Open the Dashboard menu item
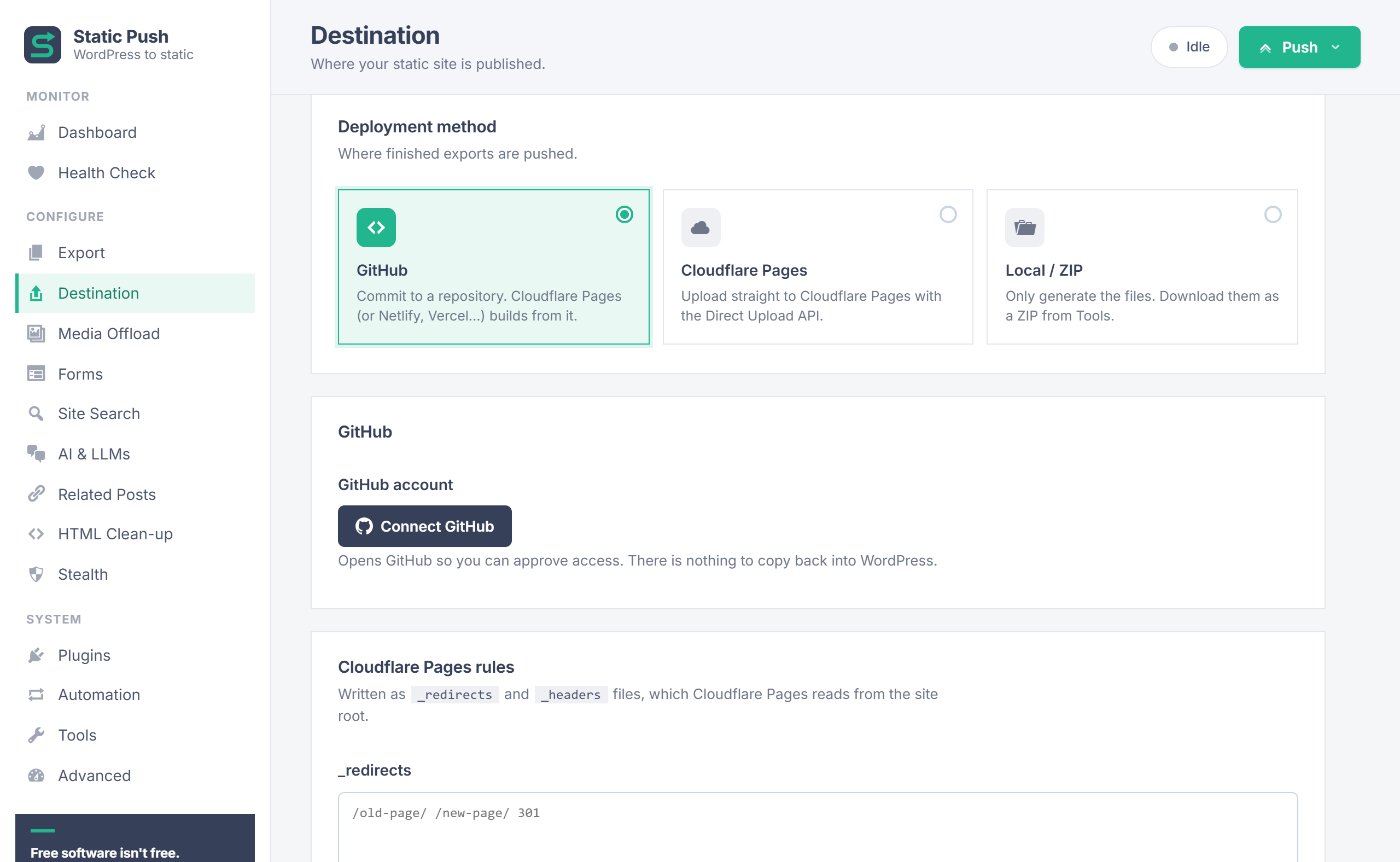Viewport: 1400px width, 862px height. tap(135, 133)
